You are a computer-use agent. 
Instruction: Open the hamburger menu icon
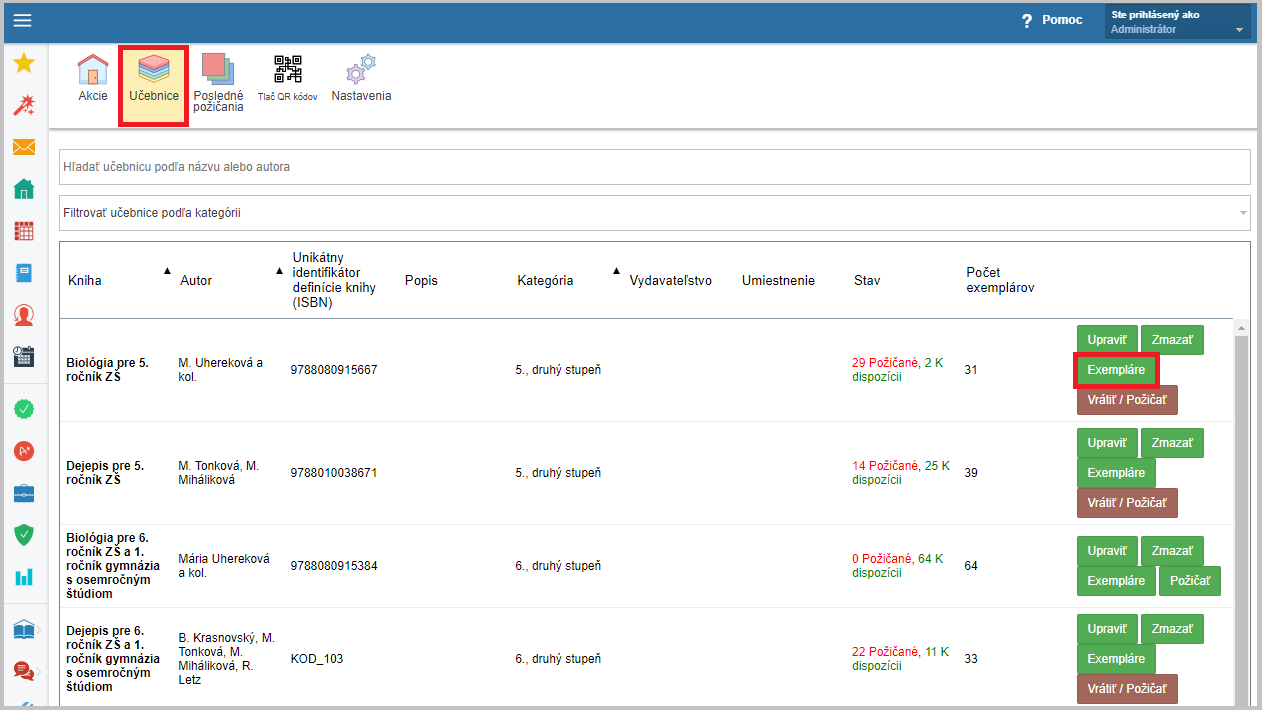22,20
